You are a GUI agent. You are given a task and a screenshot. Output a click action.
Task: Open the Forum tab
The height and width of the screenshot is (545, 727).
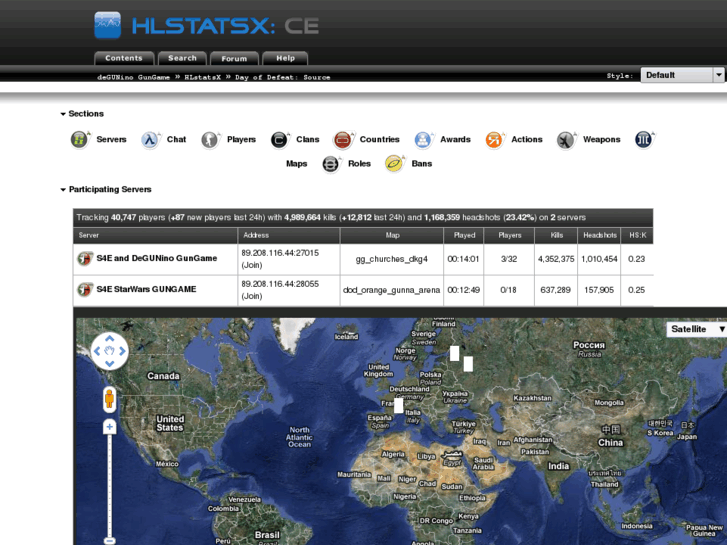[x=234, y=58]
